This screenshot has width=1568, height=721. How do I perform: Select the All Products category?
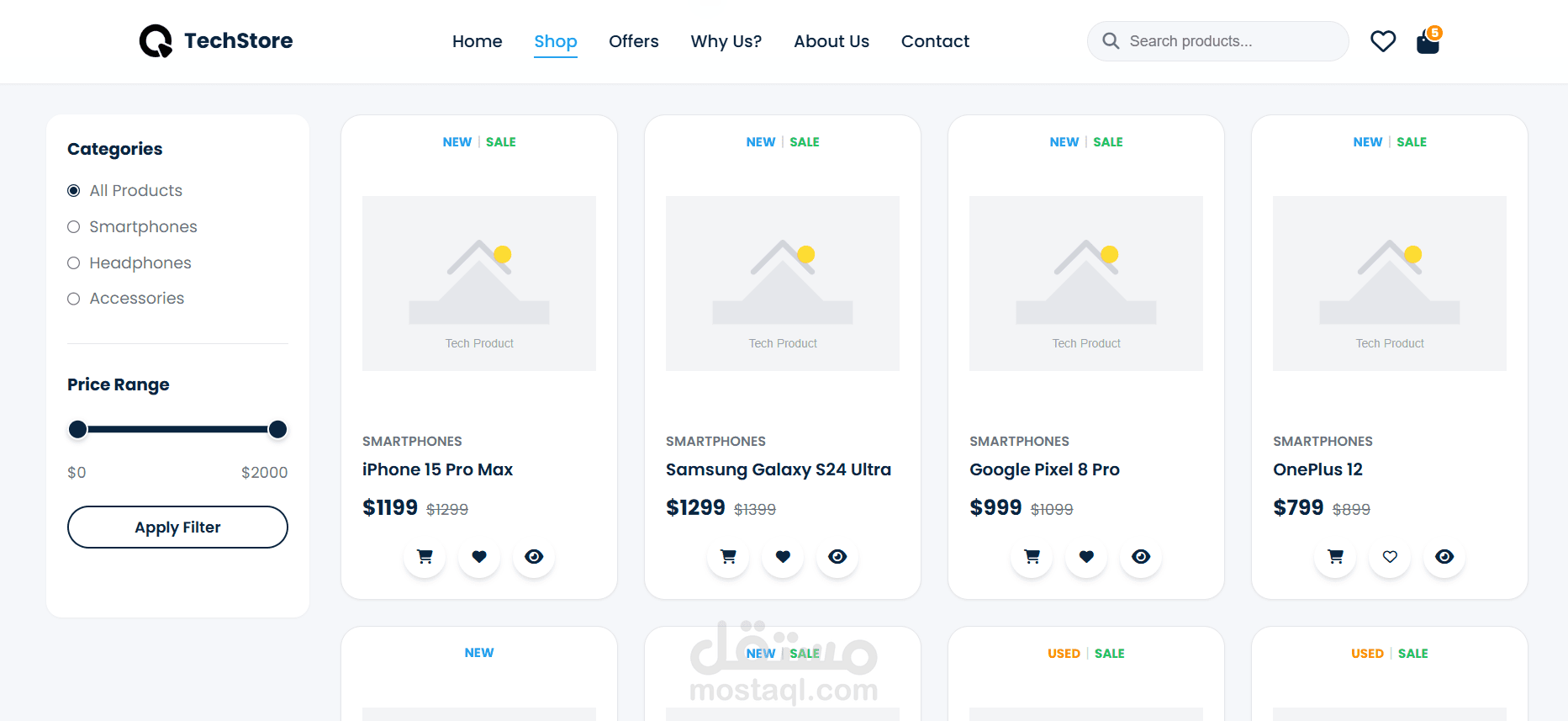click(x=124, y=191)
